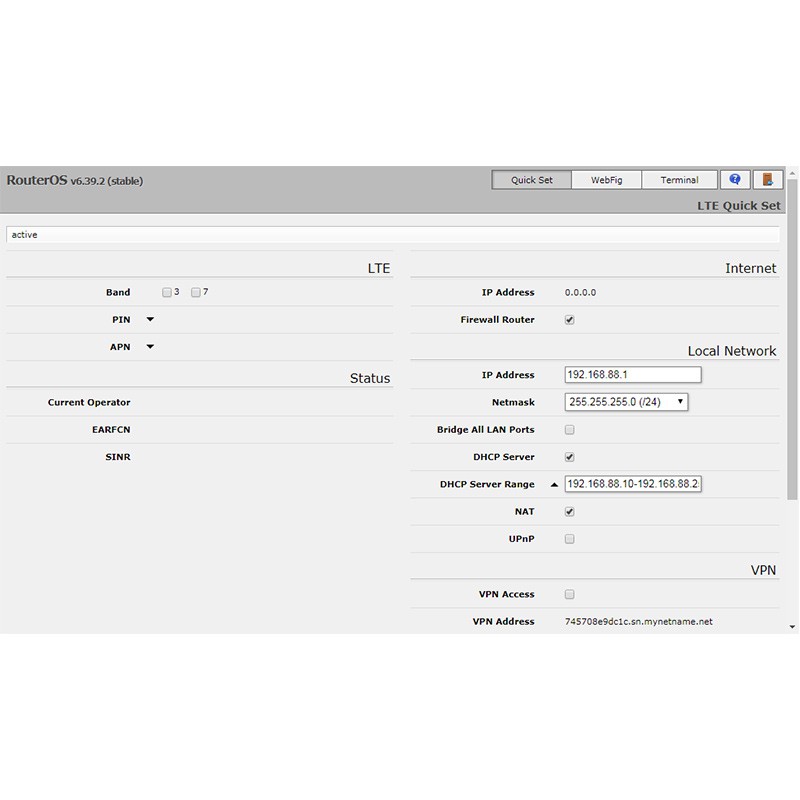This screenshot has width=800, height=800.
Task: Open the Terminal tab
Action: pyautogui.click(x=679, y=180)
